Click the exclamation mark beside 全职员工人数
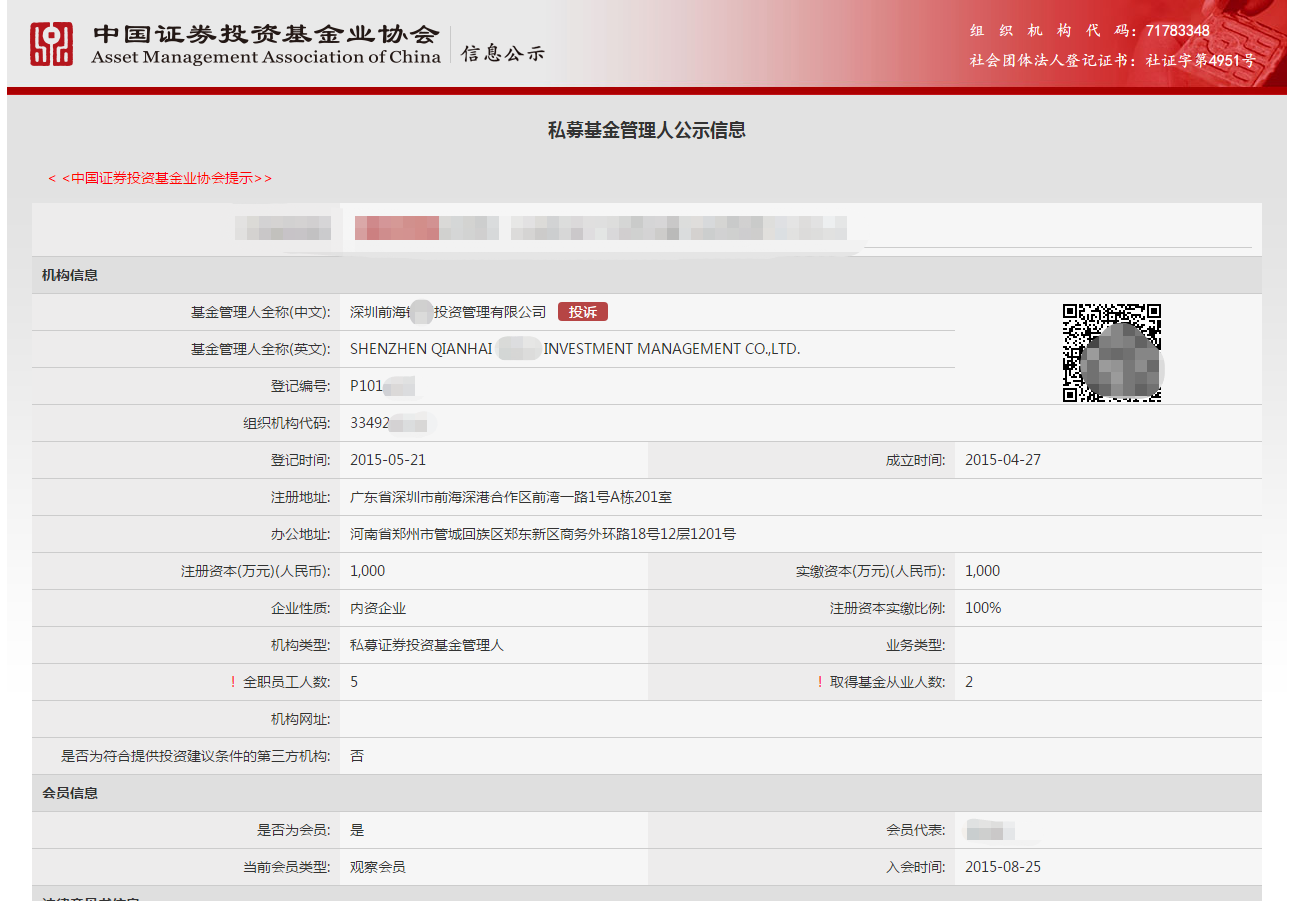This screenshot has width=1305, height=901. coord(232,682)
